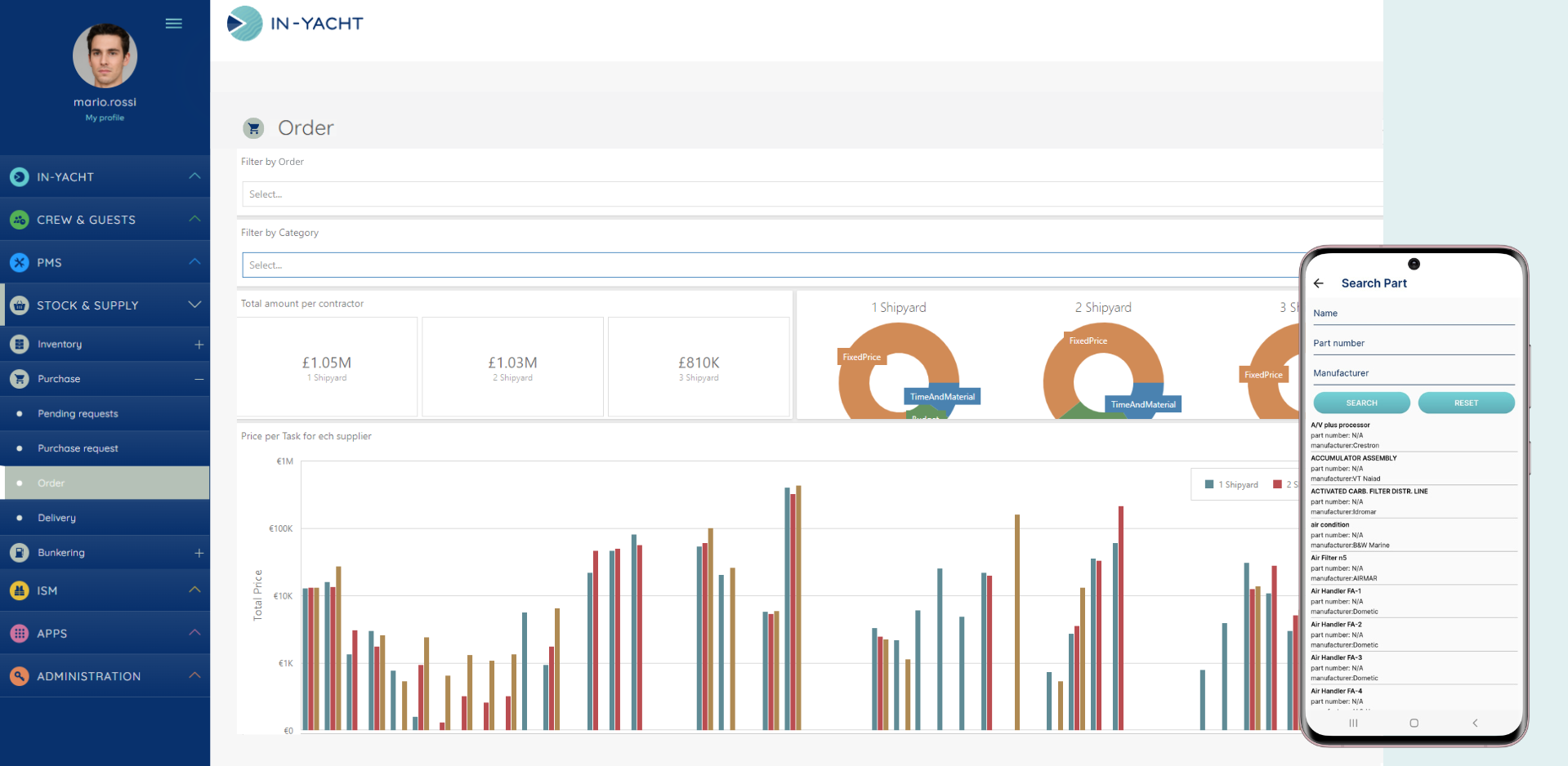Tap the back arrow in Search Part

click(1318, 283)
